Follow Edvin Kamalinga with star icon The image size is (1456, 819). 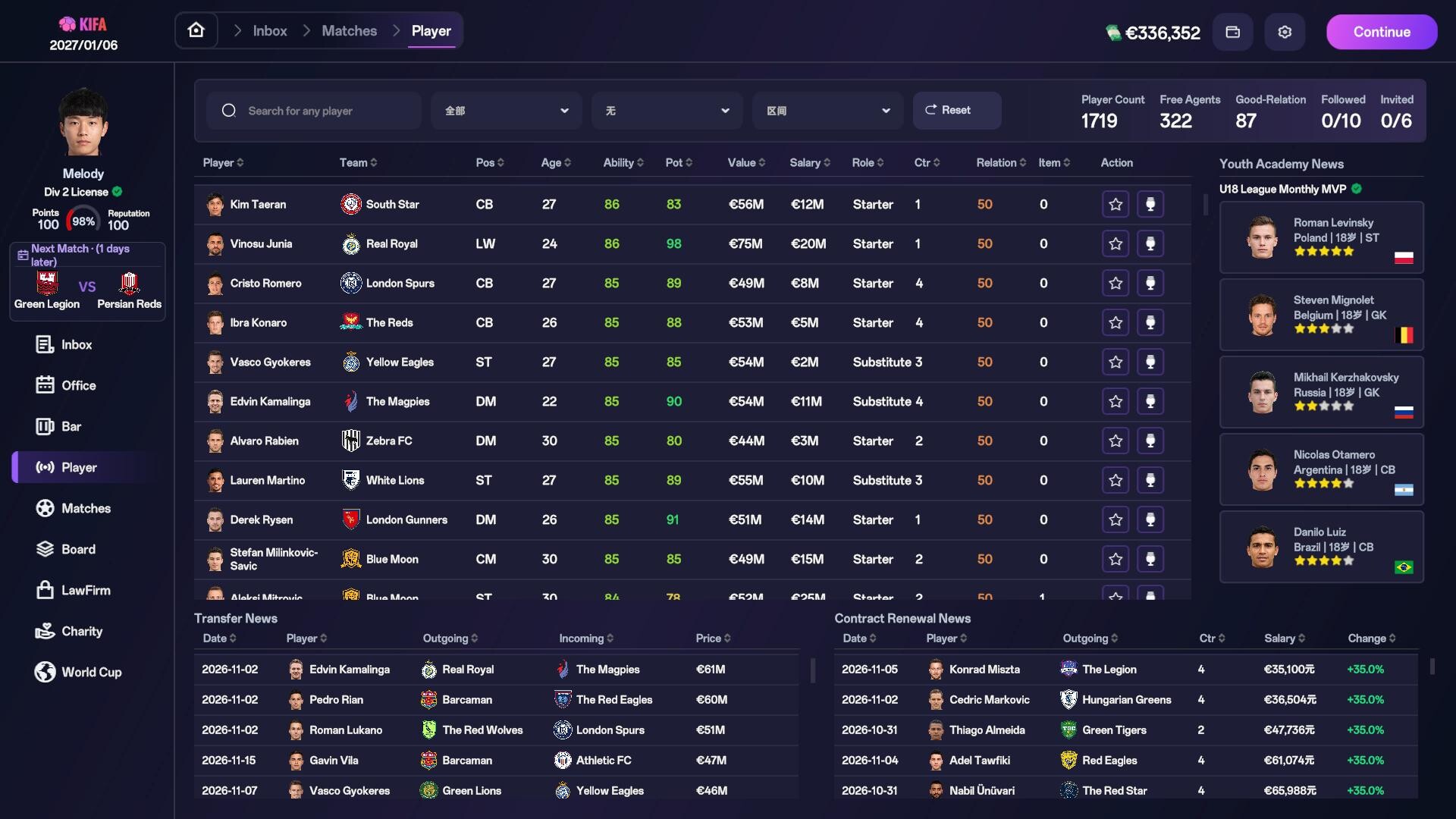point(1116,401)
